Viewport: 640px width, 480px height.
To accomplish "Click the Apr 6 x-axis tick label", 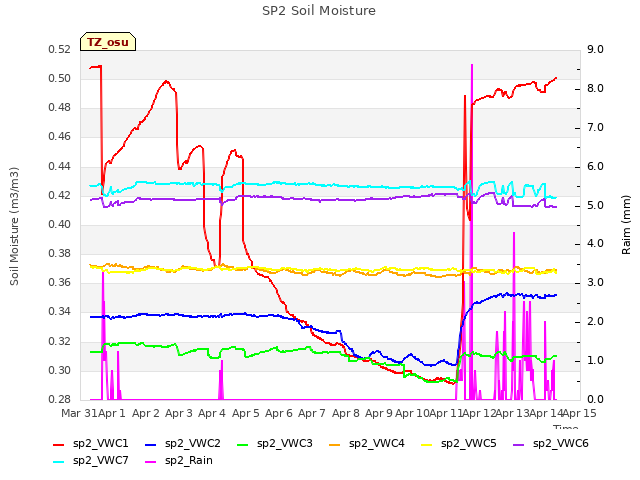I will tap(279, 413).
